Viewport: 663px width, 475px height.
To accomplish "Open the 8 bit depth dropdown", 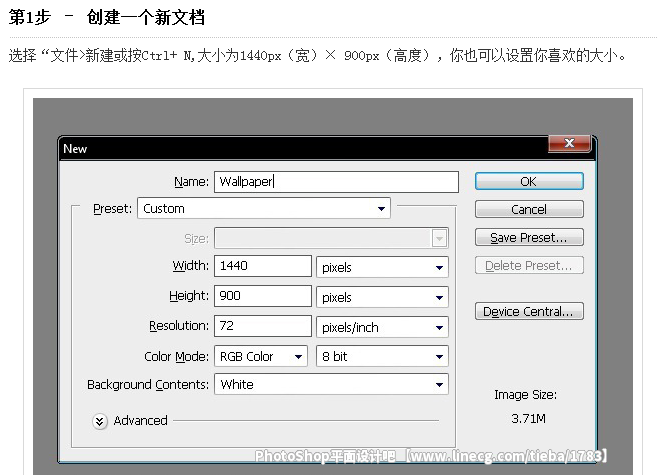I will tap(382, 356).
